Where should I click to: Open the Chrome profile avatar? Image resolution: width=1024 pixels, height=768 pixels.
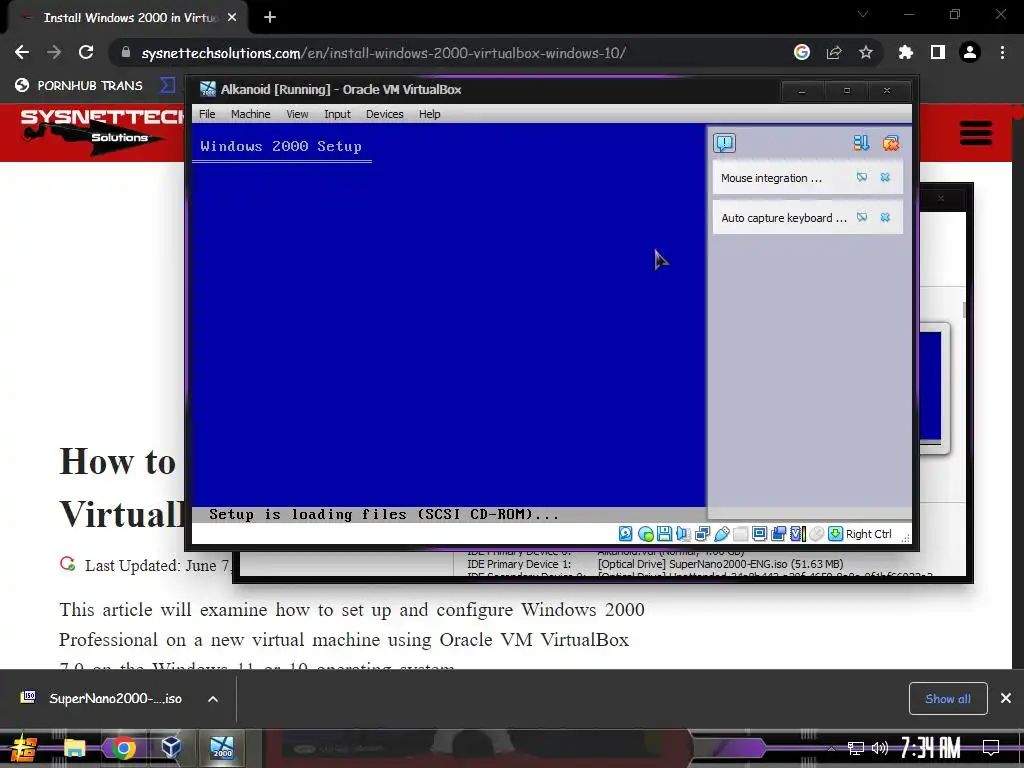970,52
